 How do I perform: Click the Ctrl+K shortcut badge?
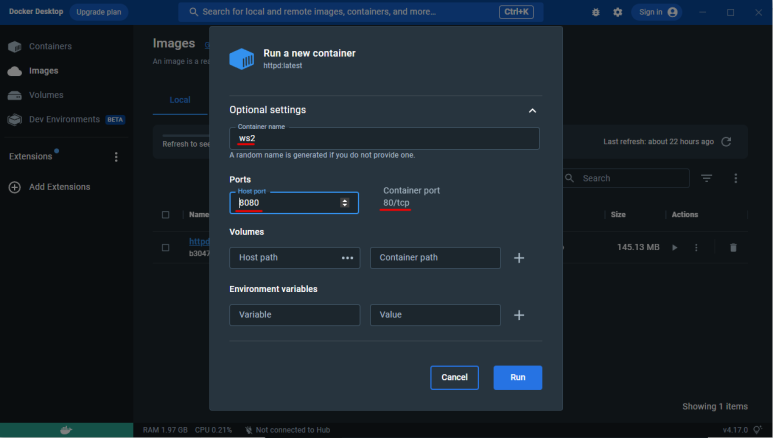[516, 12]
